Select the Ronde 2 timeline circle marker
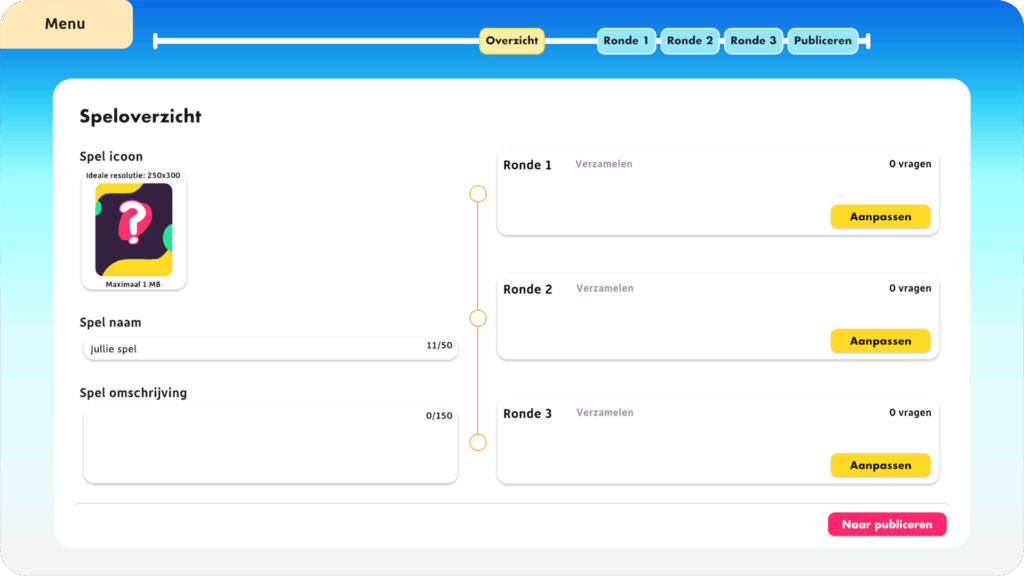The width and height of the screenshot is (1024, 576). click(478, 318)
